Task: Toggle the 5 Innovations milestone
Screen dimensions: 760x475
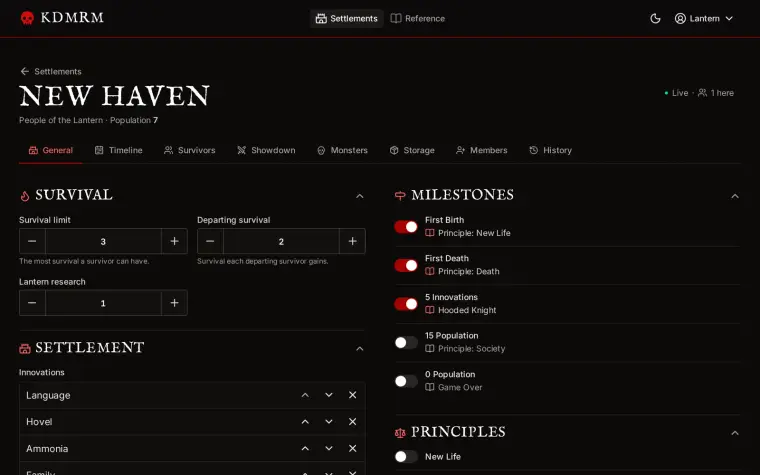Action: 406,303
